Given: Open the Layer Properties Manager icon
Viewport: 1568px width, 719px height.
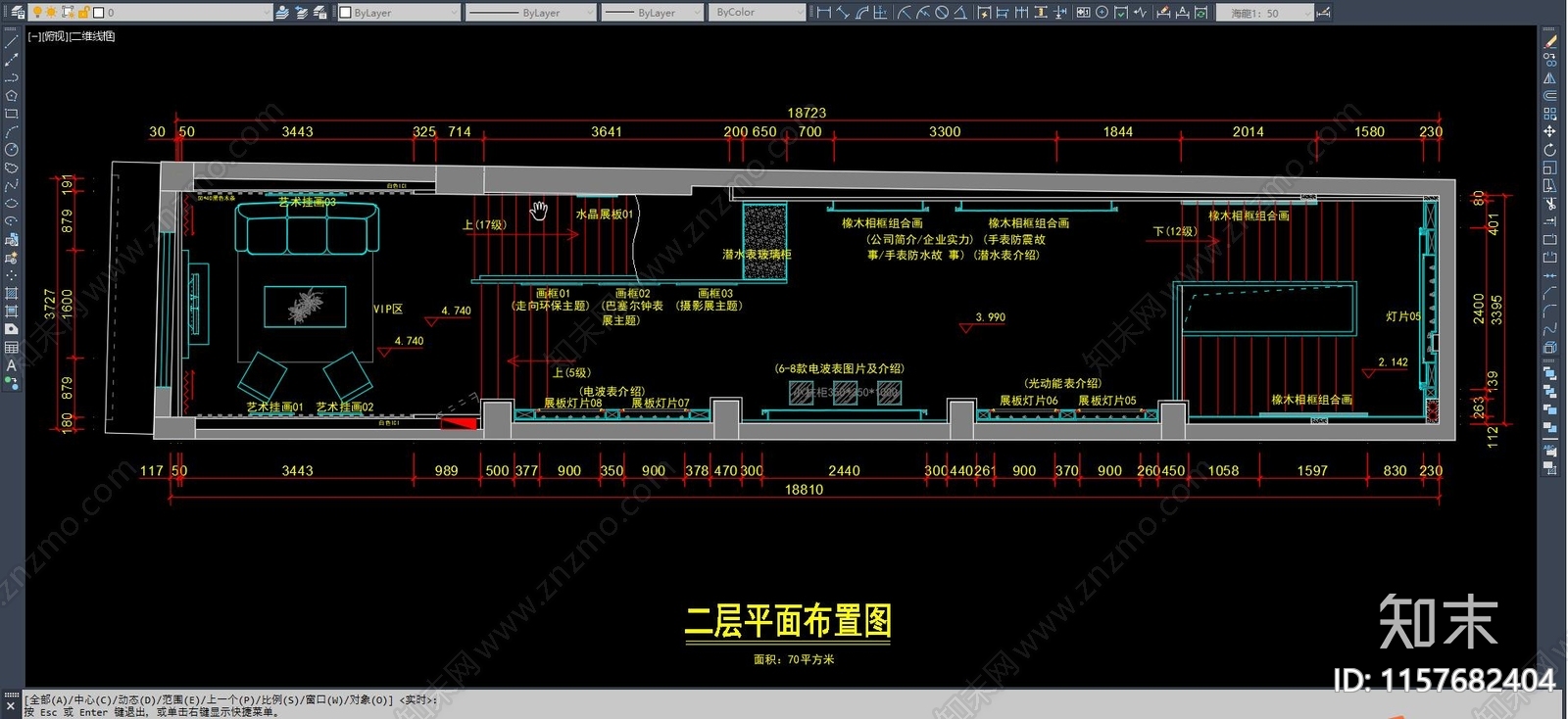Looking at the screenshot, I should pos(19,13).
